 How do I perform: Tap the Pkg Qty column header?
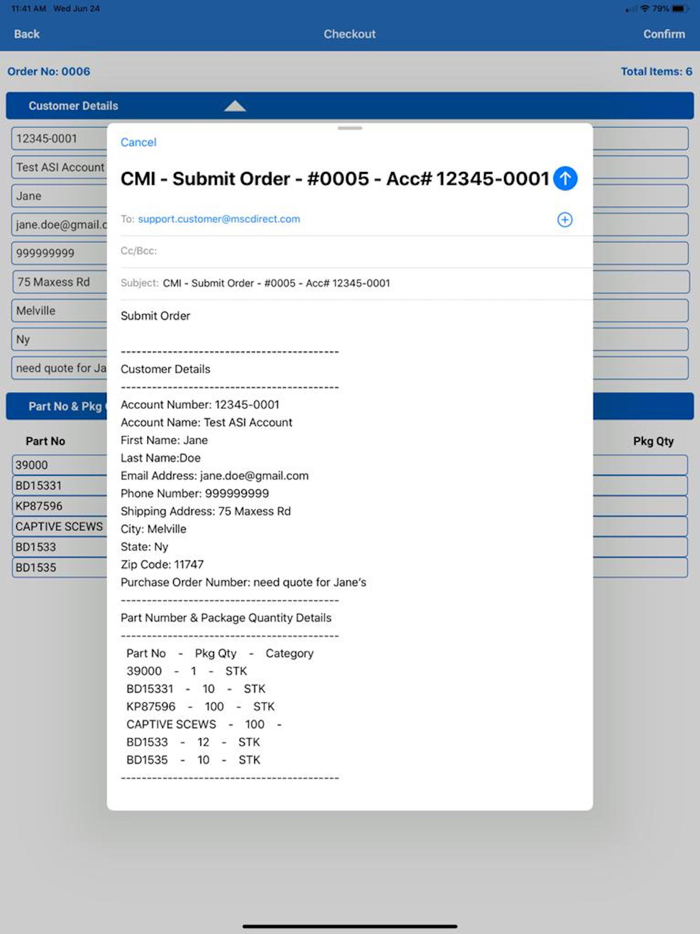click(653, 441)
